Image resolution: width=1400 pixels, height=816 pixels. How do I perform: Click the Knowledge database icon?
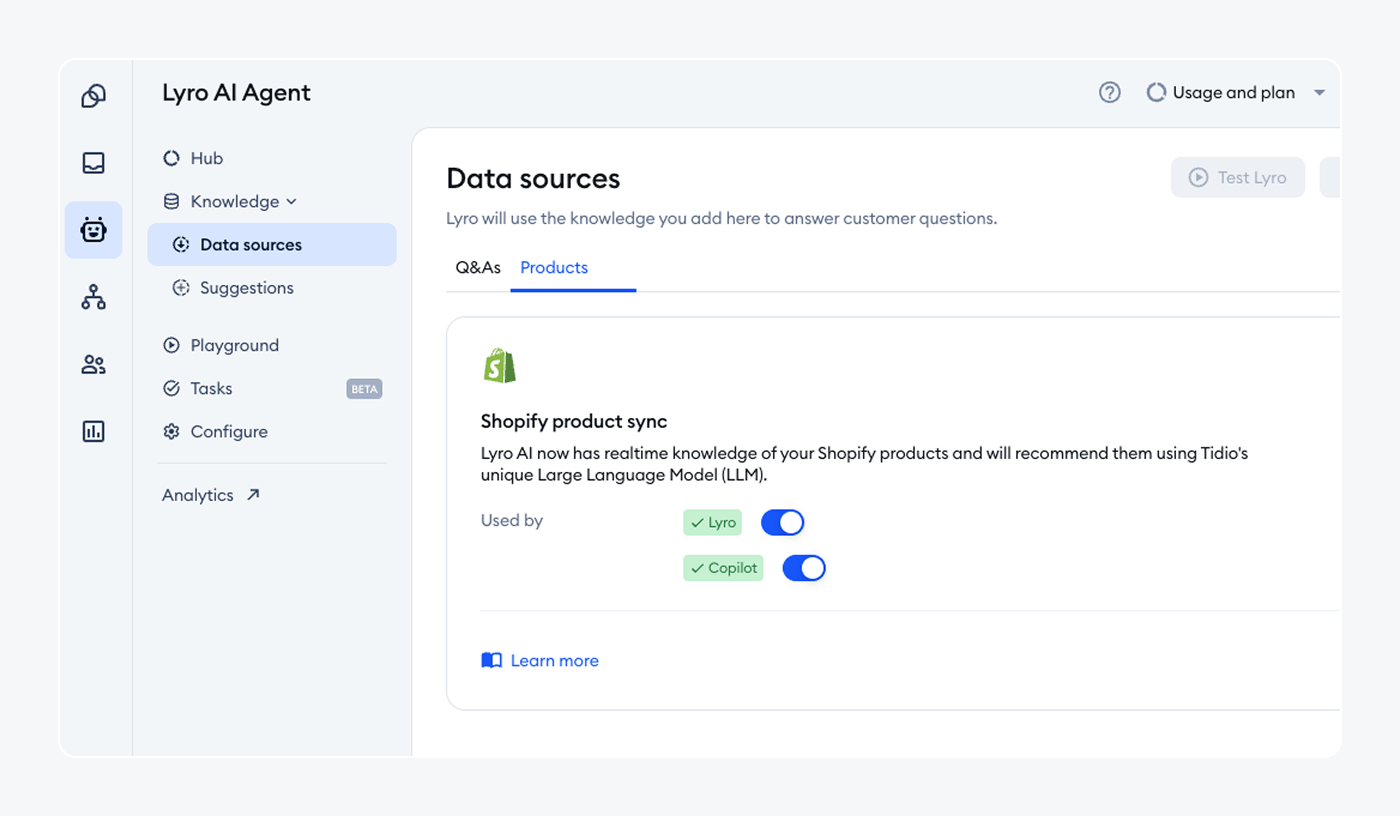(171, 201)
